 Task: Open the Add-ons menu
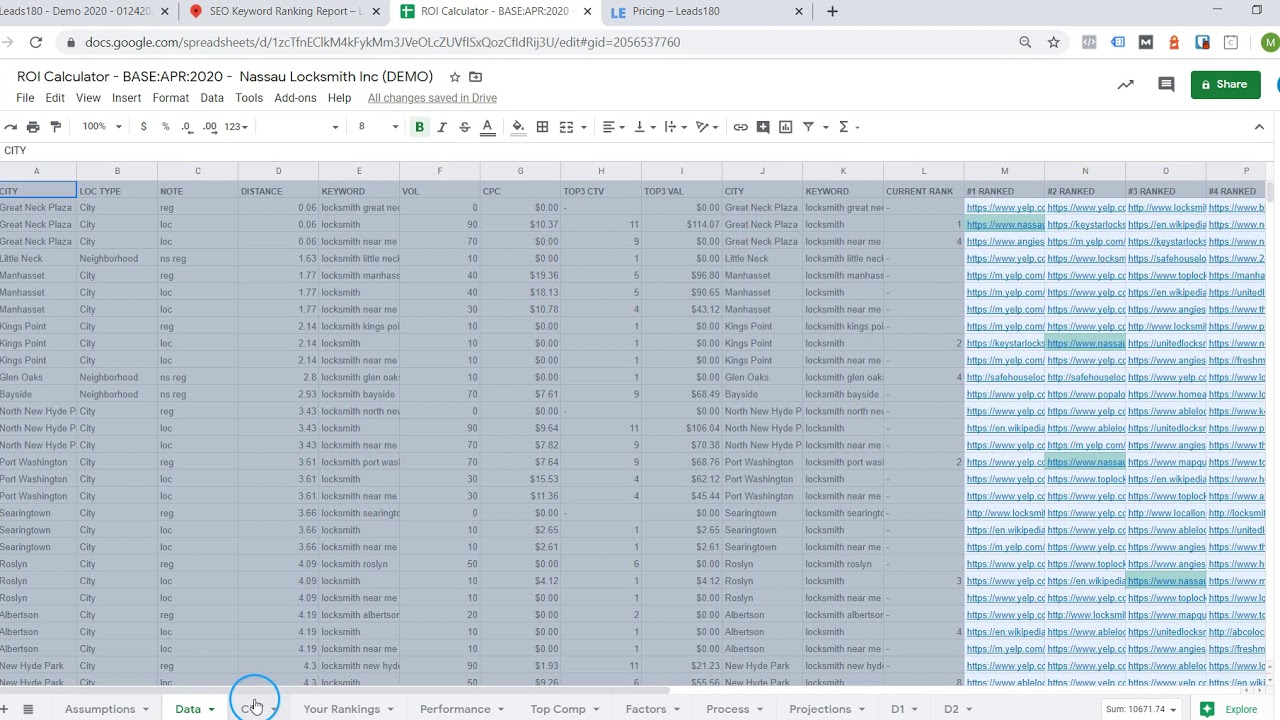point(295,98)
